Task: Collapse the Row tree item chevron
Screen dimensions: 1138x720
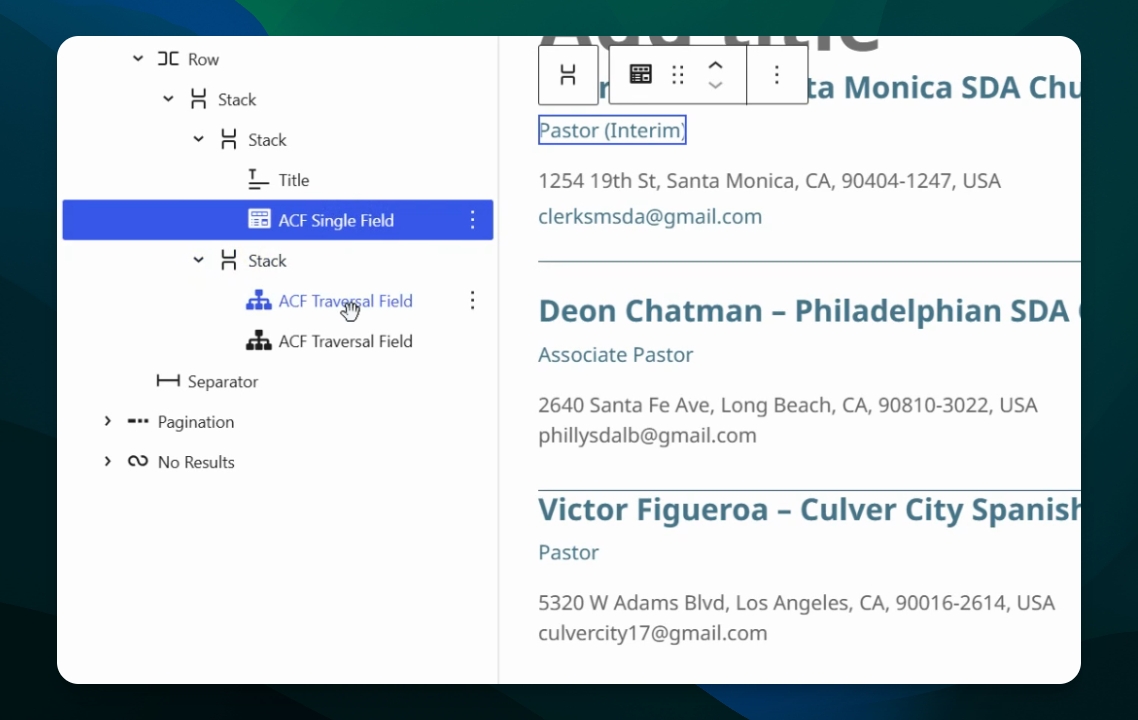Action: 138,59
